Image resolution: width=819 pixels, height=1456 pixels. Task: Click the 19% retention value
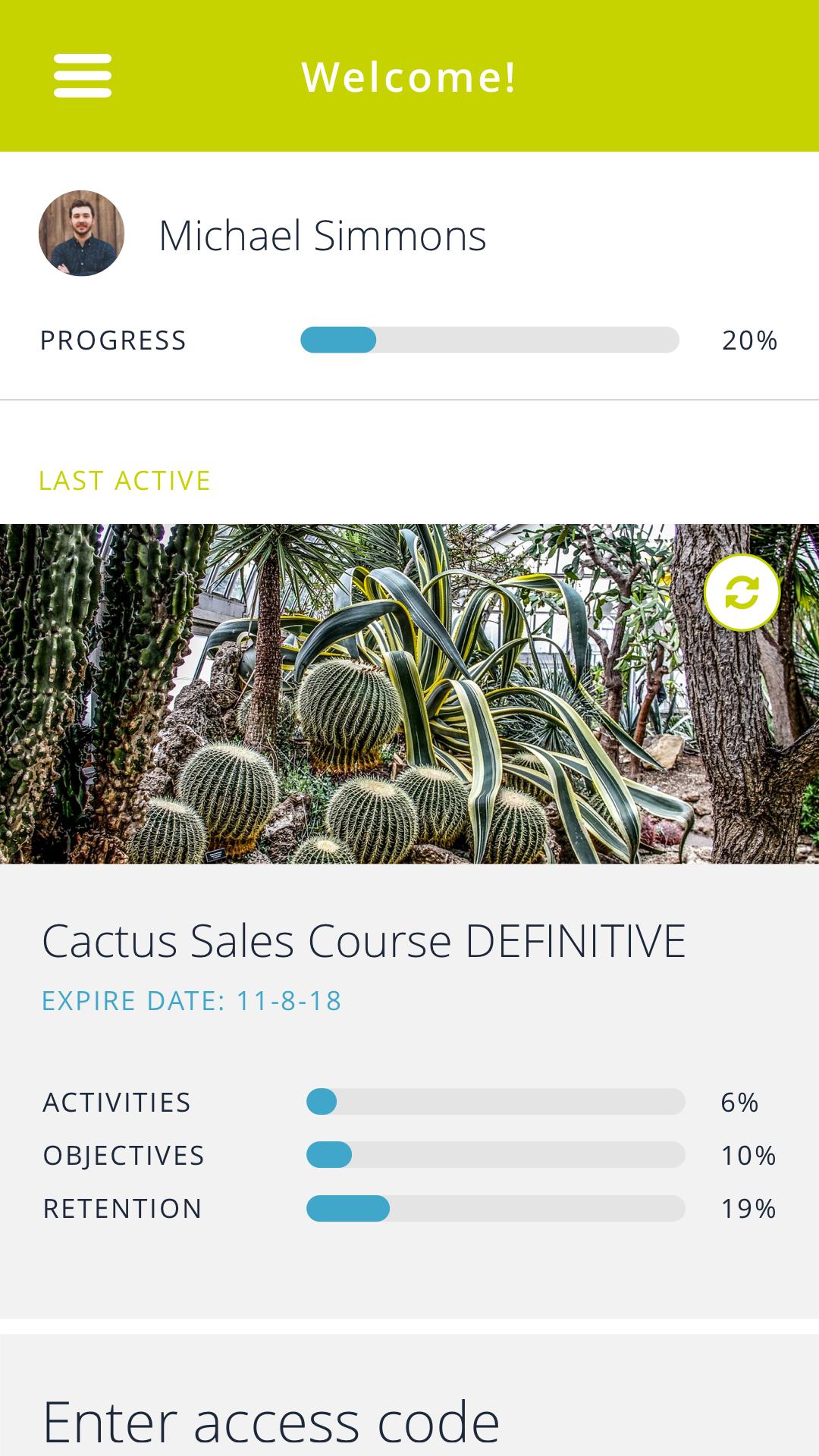click(x=748, y=1209)
